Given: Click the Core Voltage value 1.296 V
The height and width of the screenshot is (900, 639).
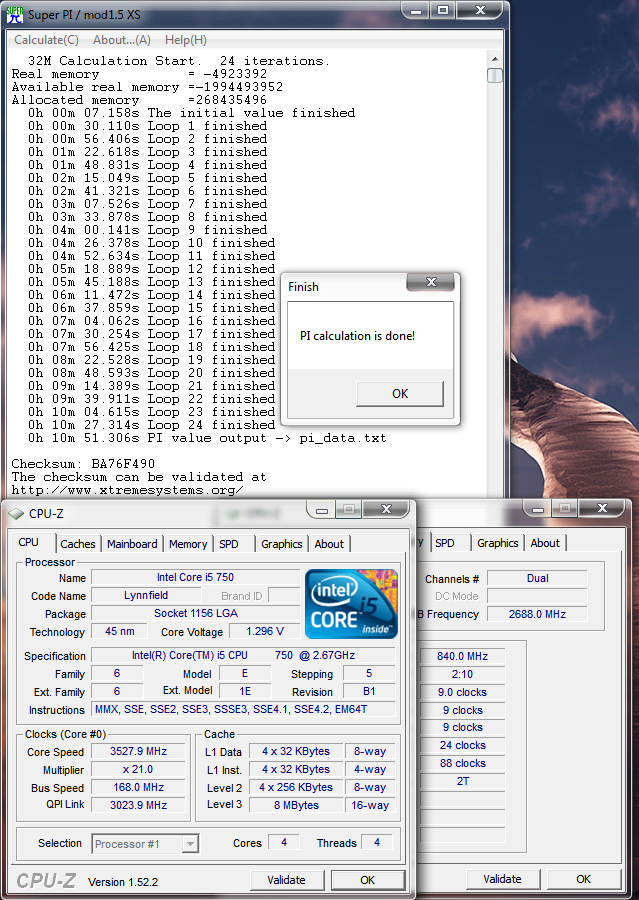Looking at the screenshot, I should (x=265, y=631).
